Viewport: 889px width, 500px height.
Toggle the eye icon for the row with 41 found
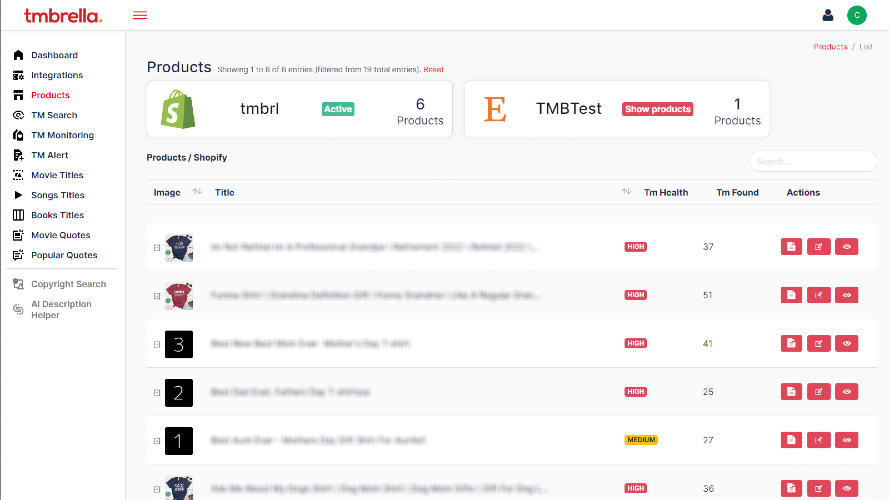click(847, 344)
